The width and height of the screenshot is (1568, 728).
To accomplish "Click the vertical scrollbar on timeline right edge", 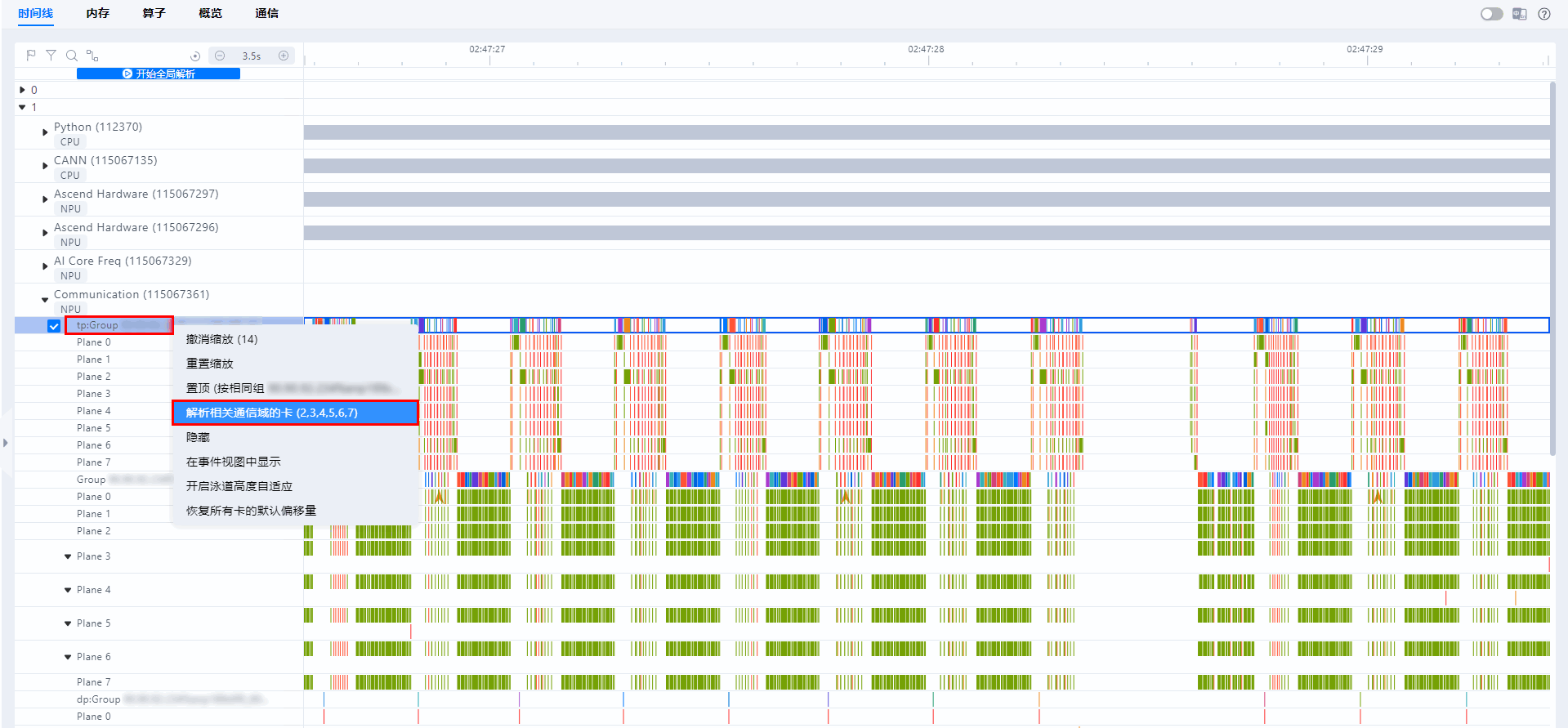I will click(x=1552, y=270).
